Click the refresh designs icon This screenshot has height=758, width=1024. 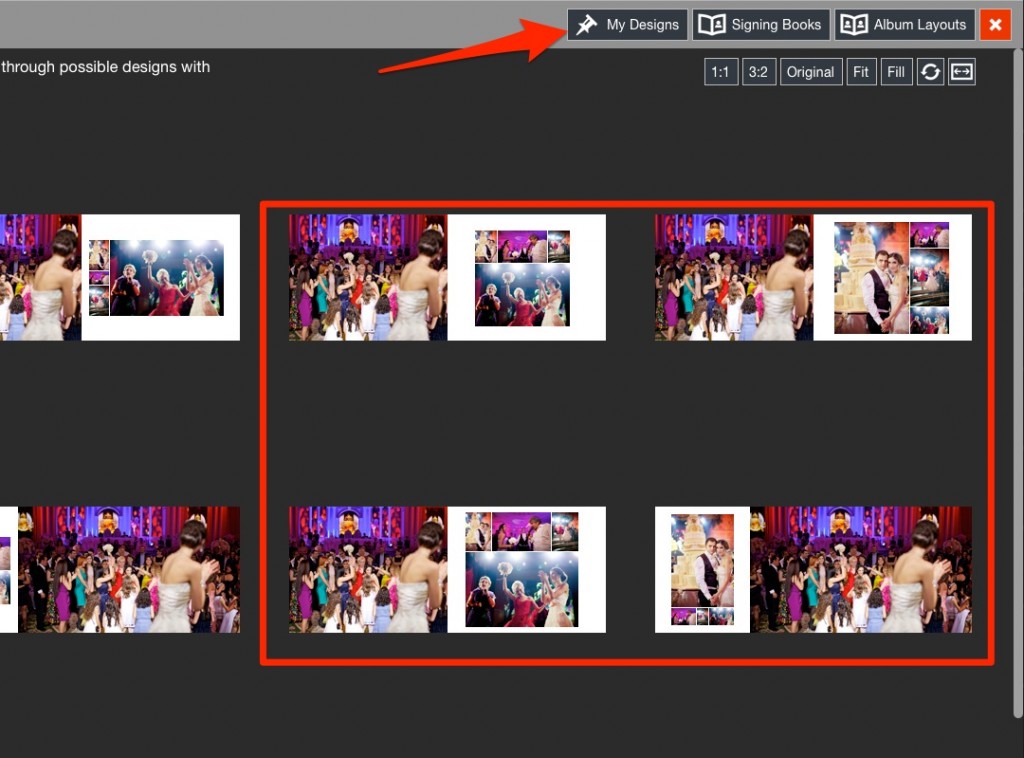pyautogui.click(x=931, y=72)
